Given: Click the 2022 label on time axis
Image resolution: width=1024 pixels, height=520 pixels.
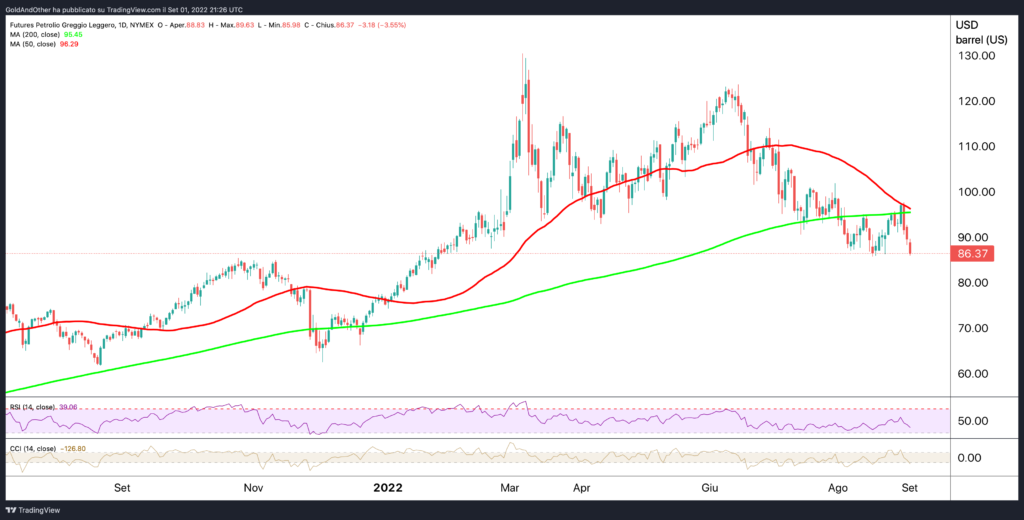Looking at the screenshot, I should [387, 487].
